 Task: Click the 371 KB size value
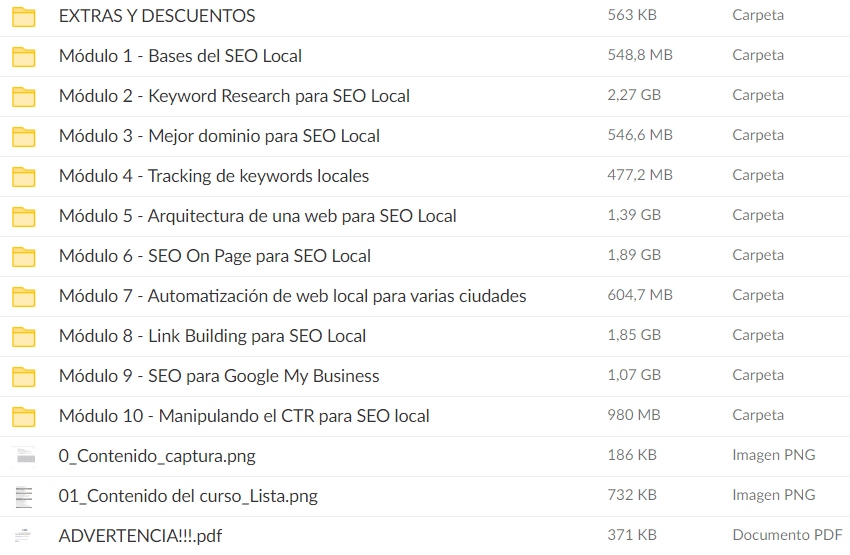click(632, 535)
